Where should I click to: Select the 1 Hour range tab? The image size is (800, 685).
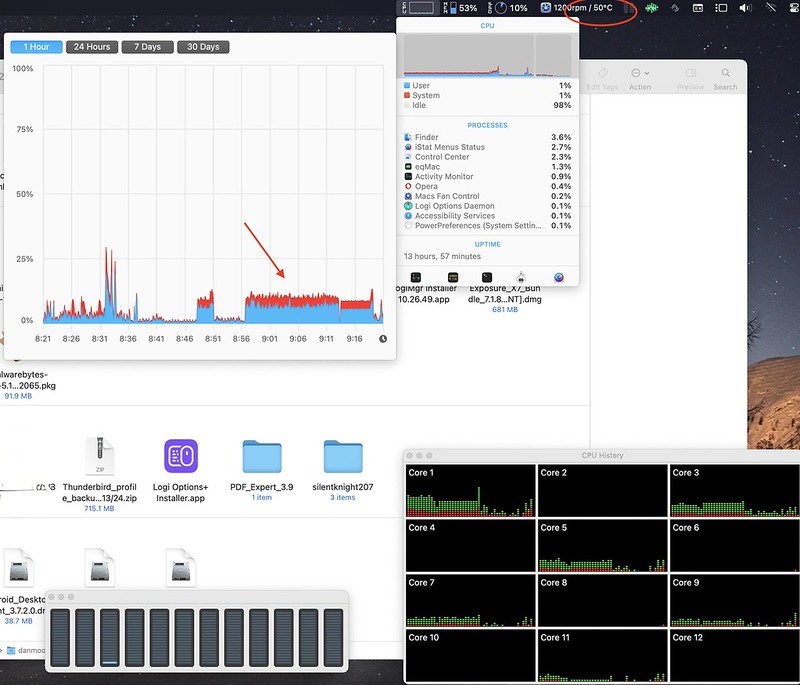coord(36,47)
